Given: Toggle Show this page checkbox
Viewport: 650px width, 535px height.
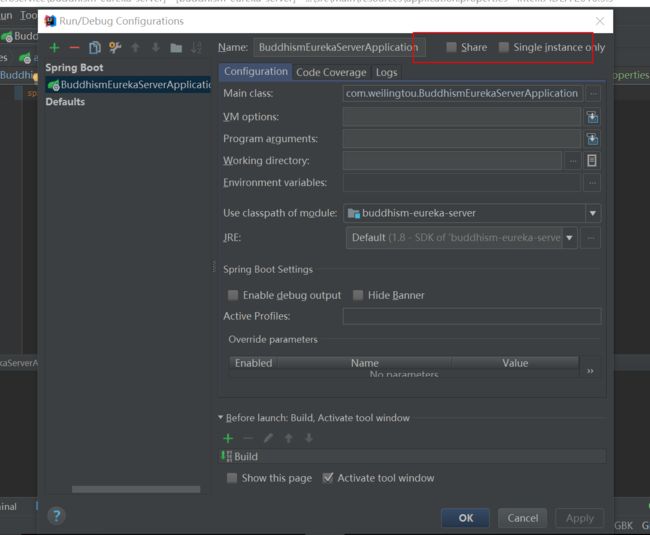Looking at the screenshot, I should 232,478.
